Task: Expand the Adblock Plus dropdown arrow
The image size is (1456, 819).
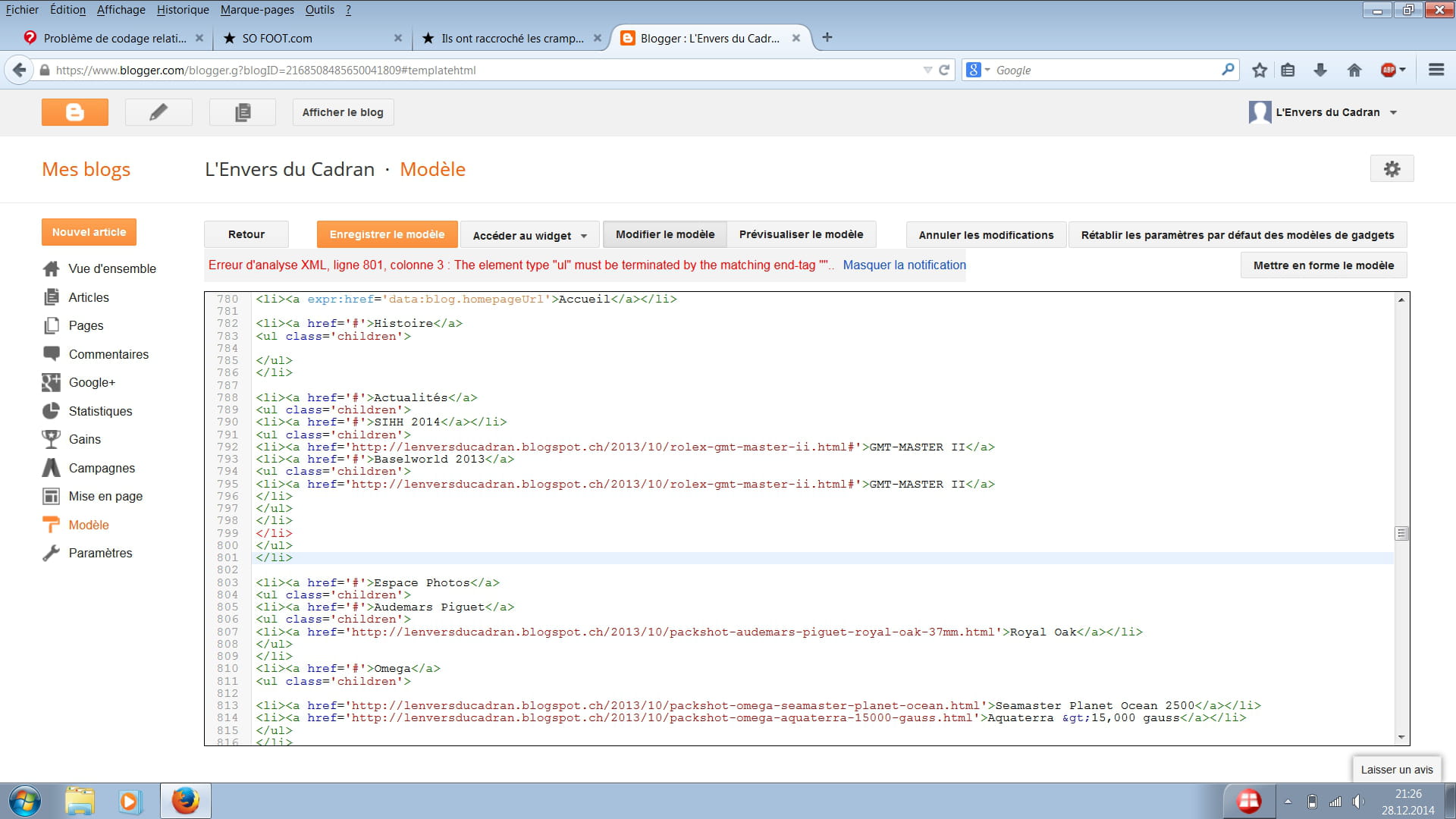Action: 1402,70
